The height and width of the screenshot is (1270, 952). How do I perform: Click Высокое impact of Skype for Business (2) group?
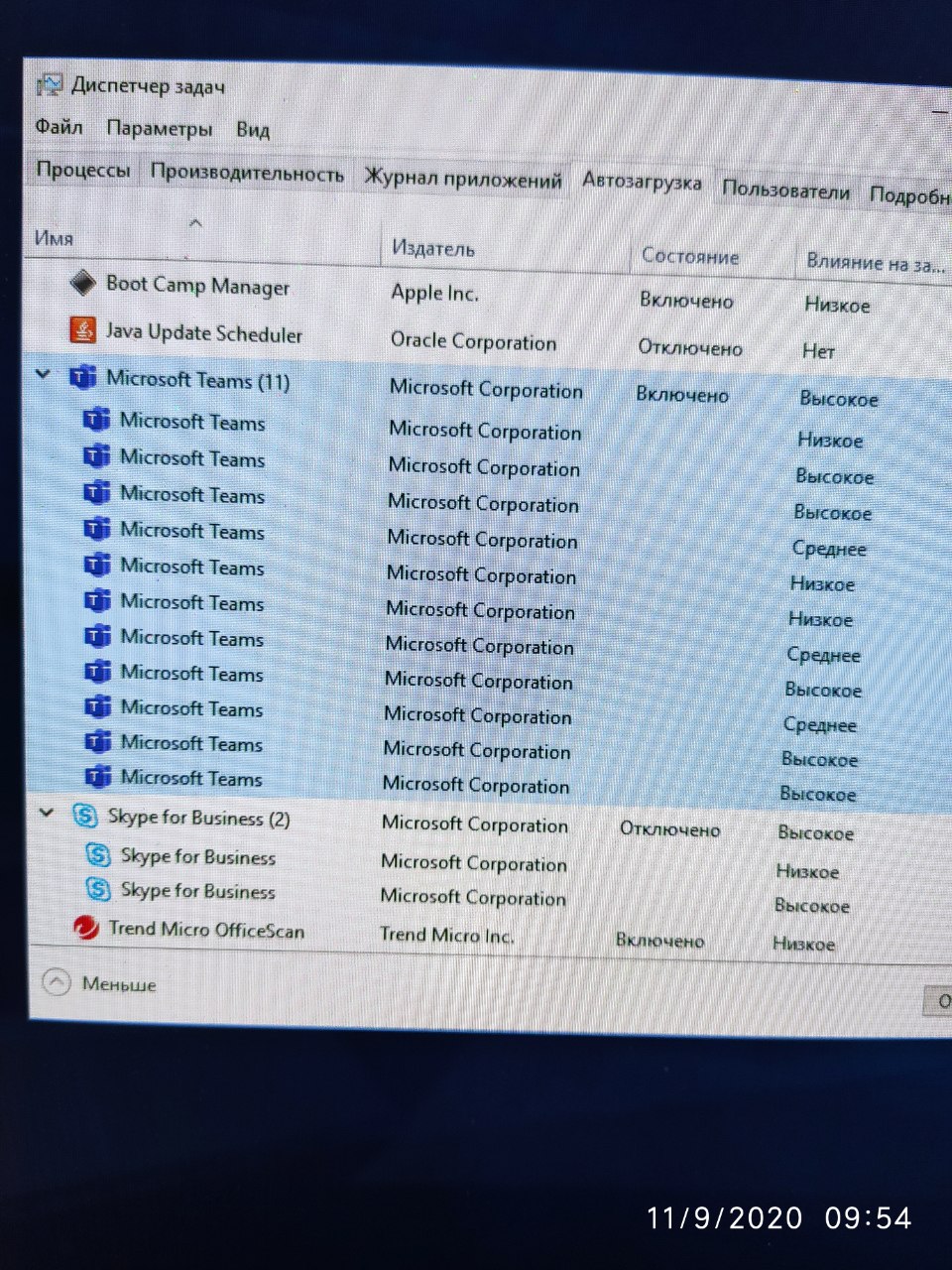pyautogui.click(x=815, y=832)
